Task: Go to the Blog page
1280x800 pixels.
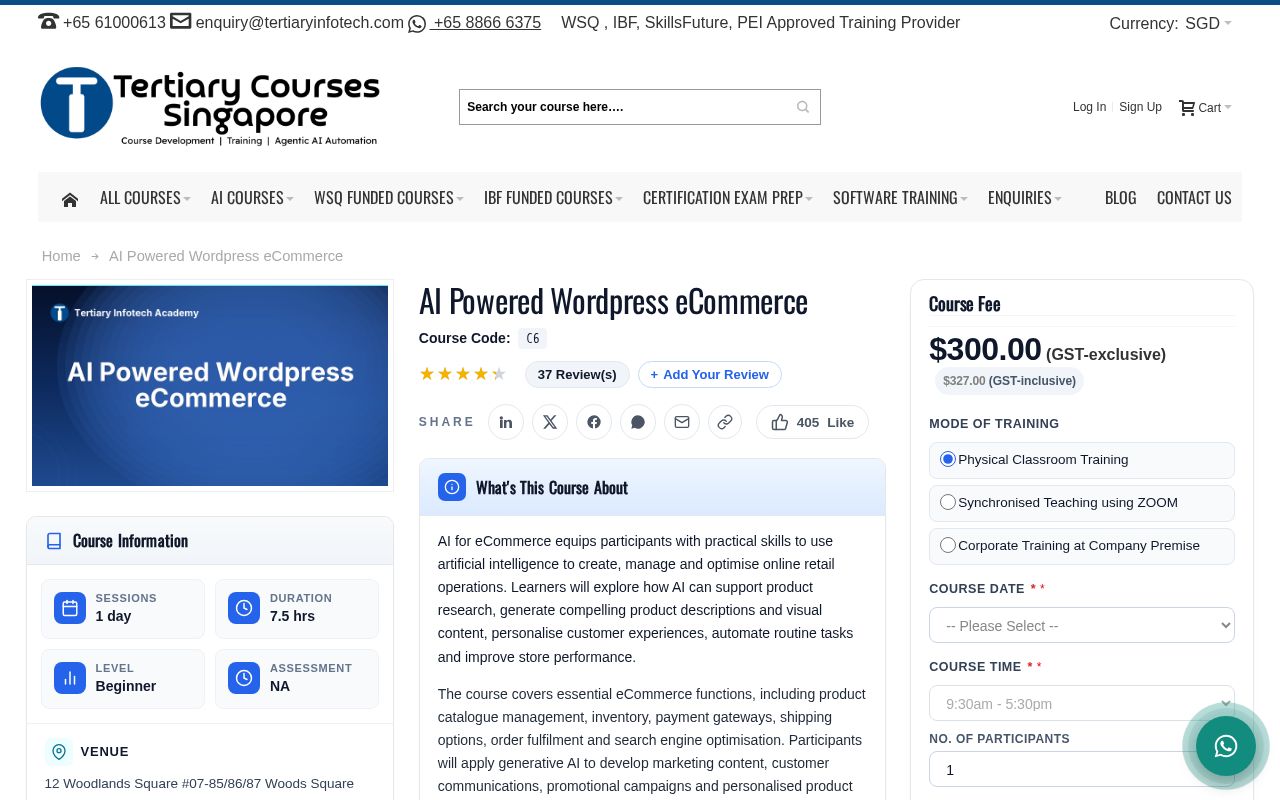Action: pos(1120,198)
